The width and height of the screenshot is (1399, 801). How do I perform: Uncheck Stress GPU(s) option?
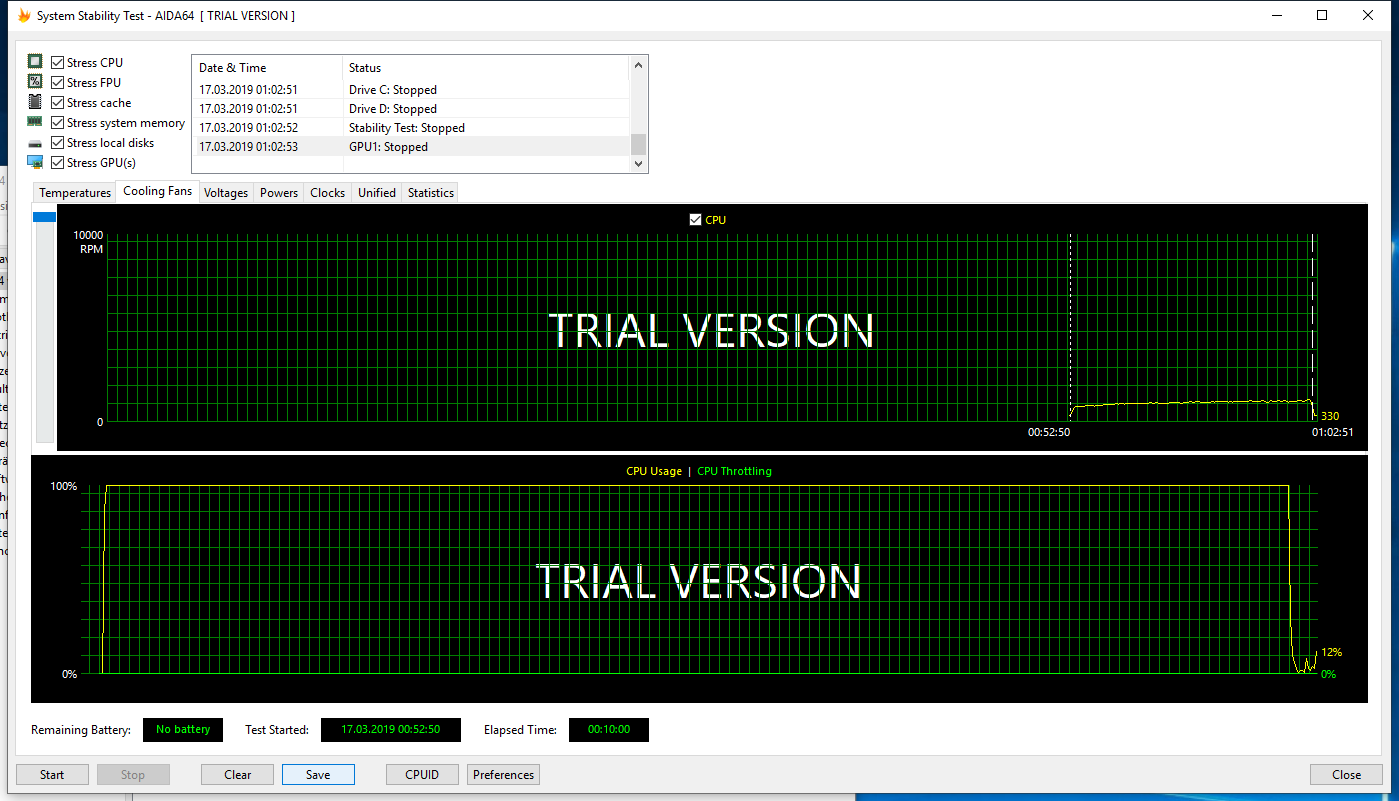(x=58, y=162)
